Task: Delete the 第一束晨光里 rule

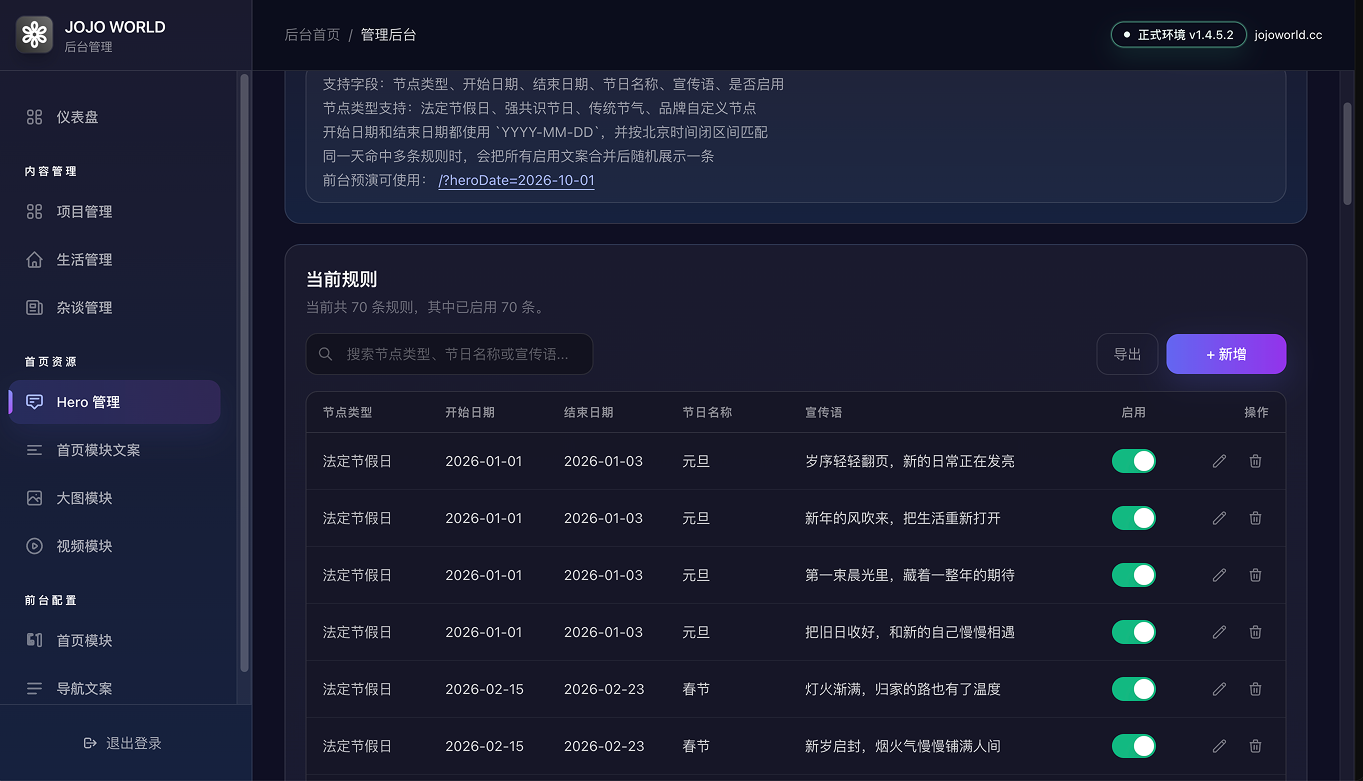Action: tap(1255, 575)
